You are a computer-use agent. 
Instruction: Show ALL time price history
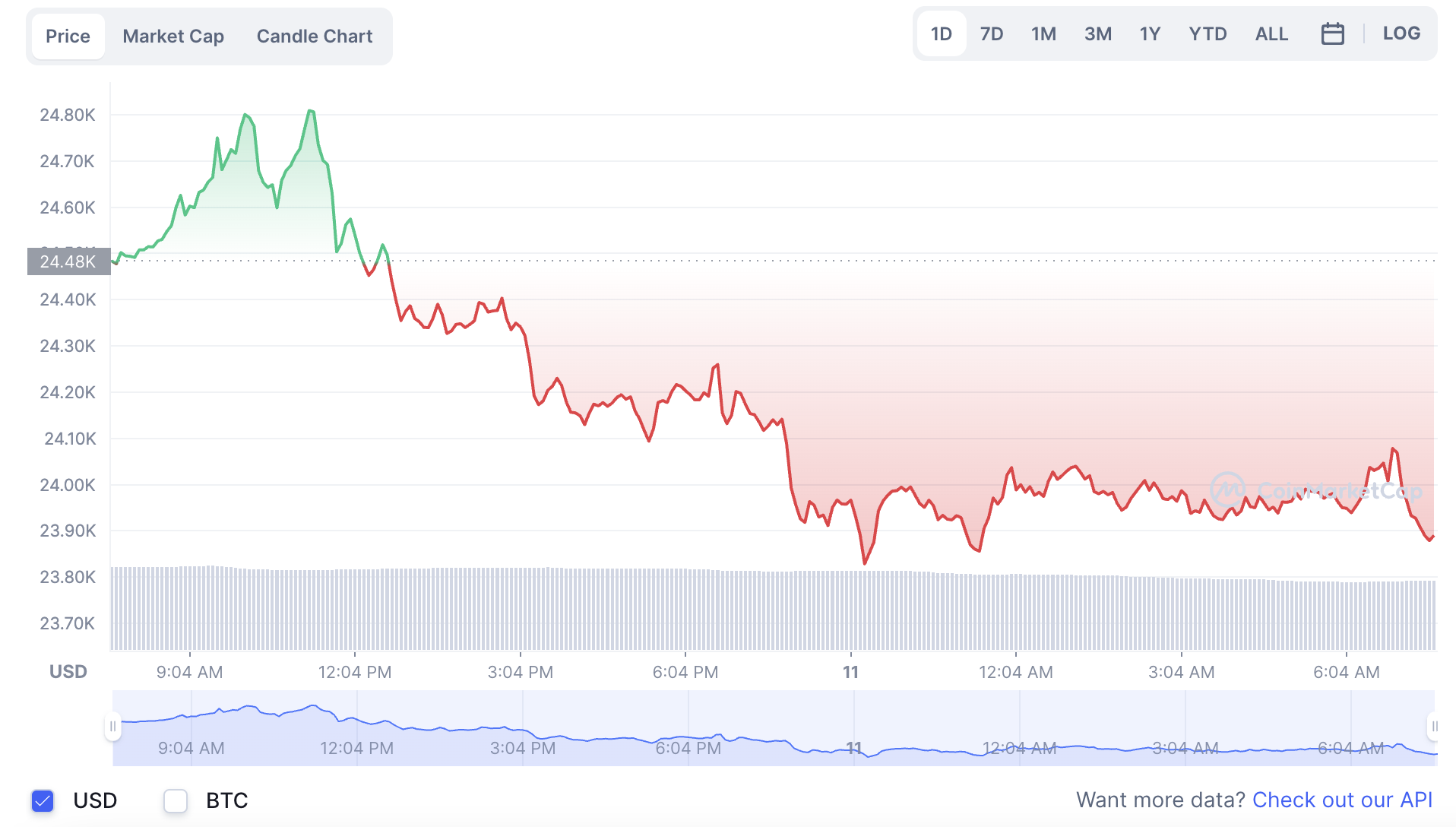(1271, 34)
